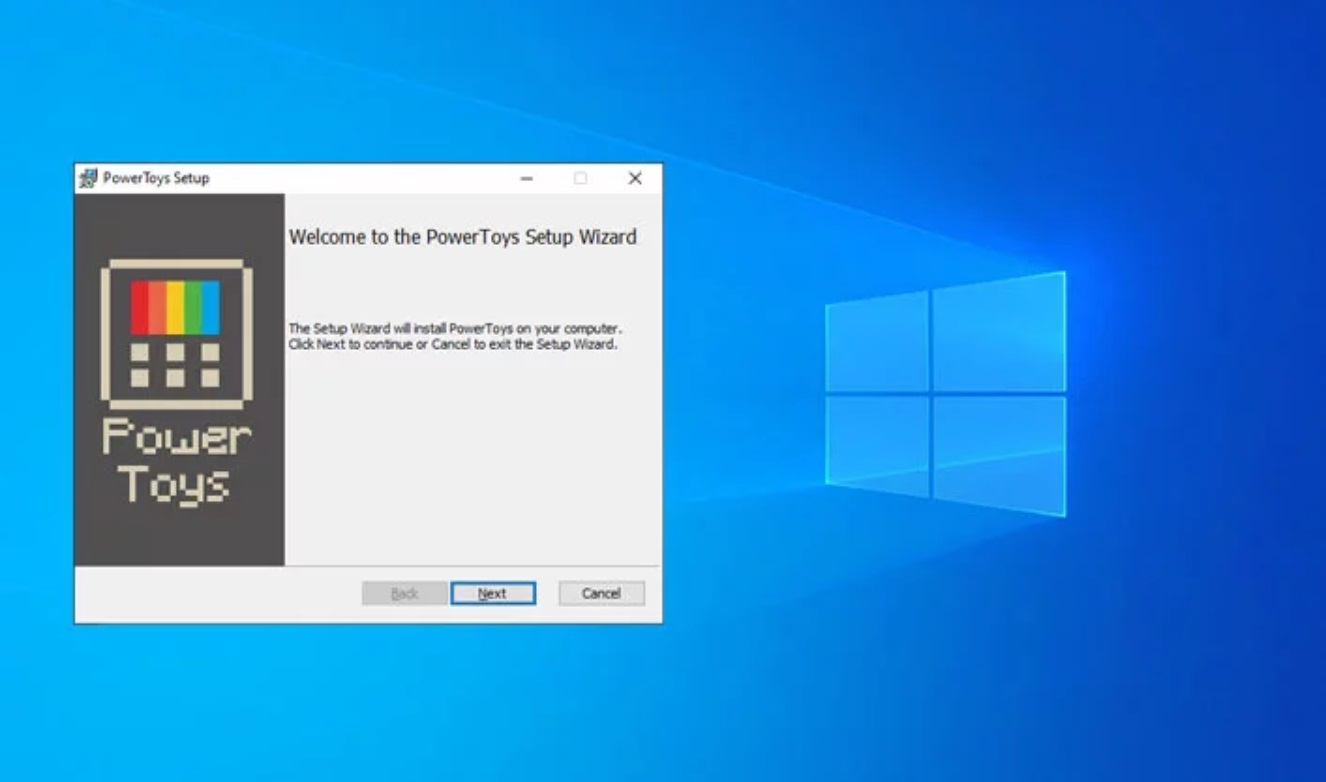Click the PowerToys rainbow logo artwork
The image size is (1326, 782).
(x=176, y=330)
